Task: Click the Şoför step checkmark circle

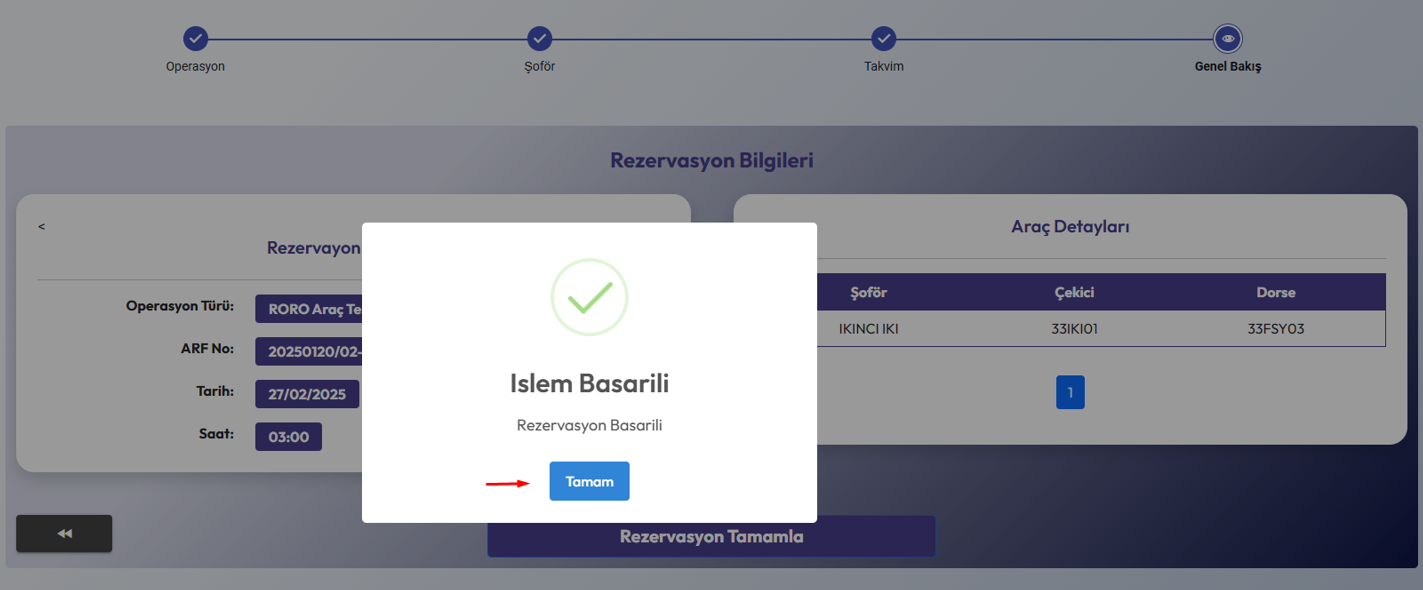Action: tap(540, 39)
